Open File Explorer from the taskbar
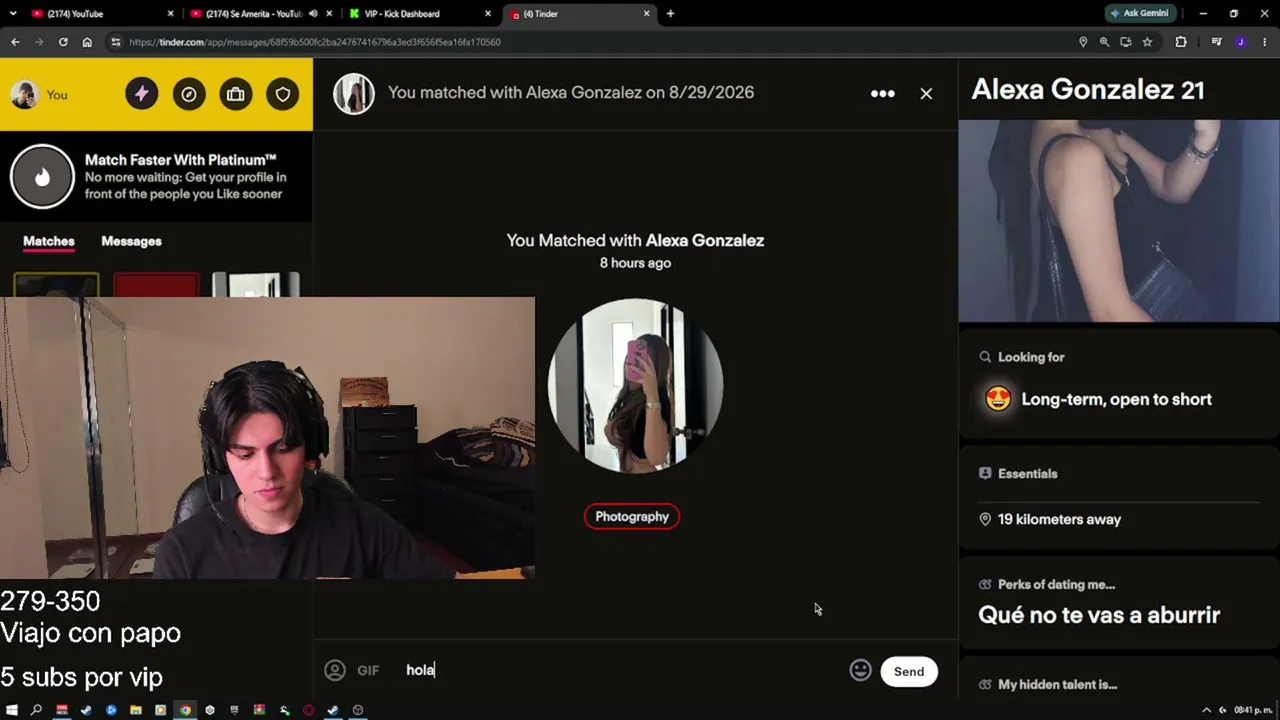 point(135,710)
